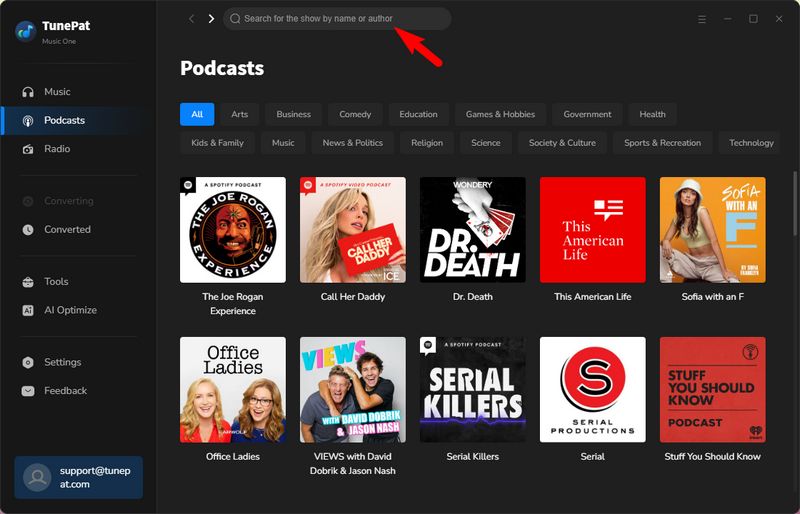
Task: Open Converted history clock icon
Action: pos(28,230)
